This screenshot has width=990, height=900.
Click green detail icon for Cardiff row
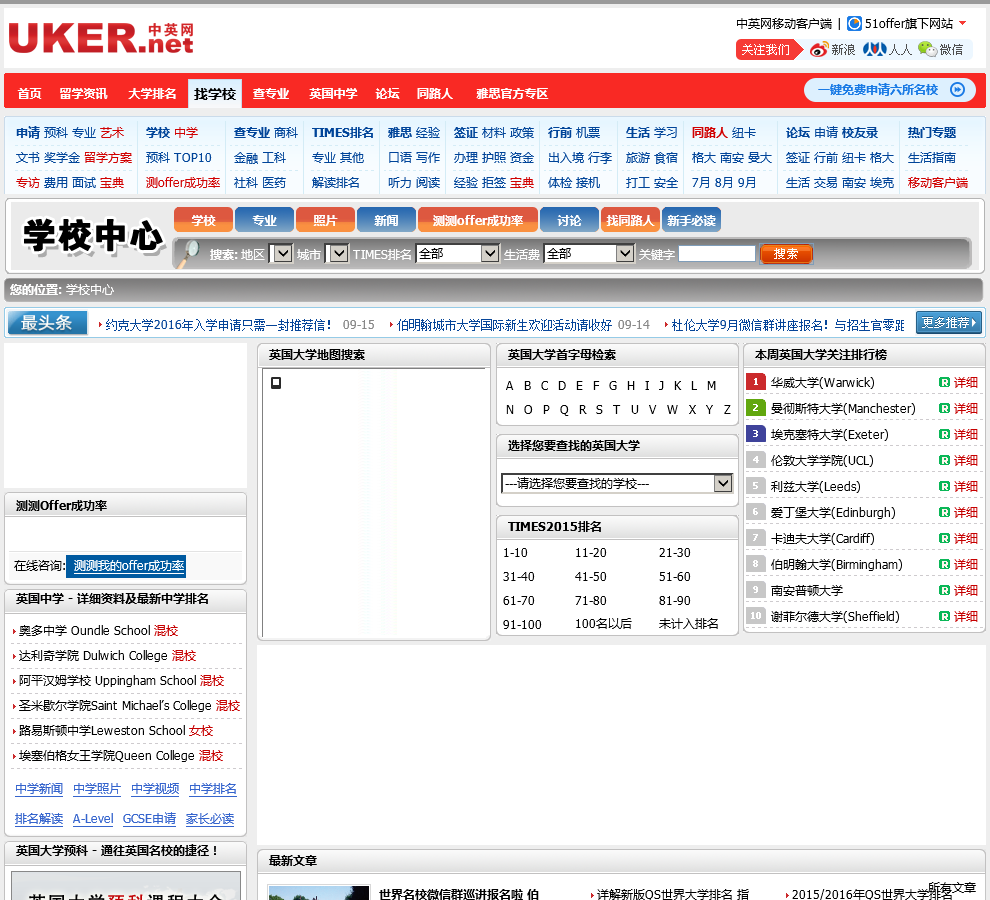945,538
